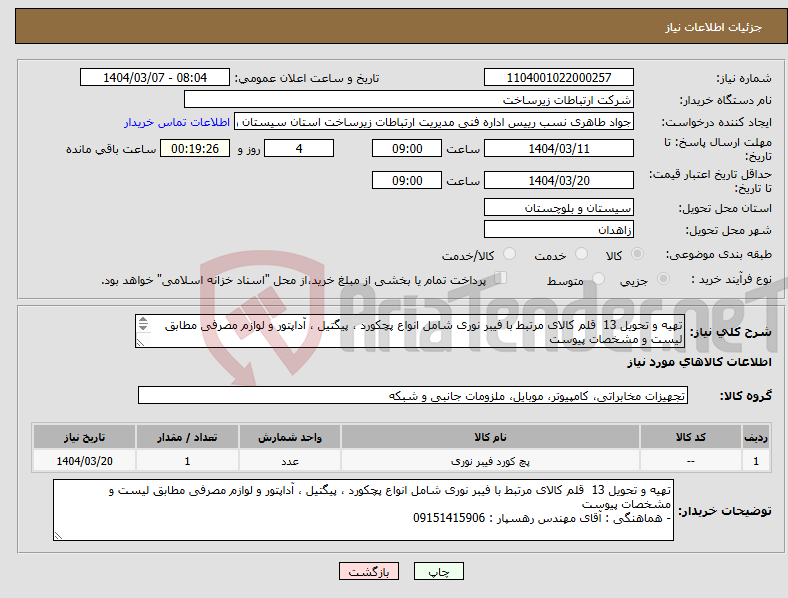Click the unit cell عدد
The height and width of the screenshot is (598, 788).
[x=290, y=461]
